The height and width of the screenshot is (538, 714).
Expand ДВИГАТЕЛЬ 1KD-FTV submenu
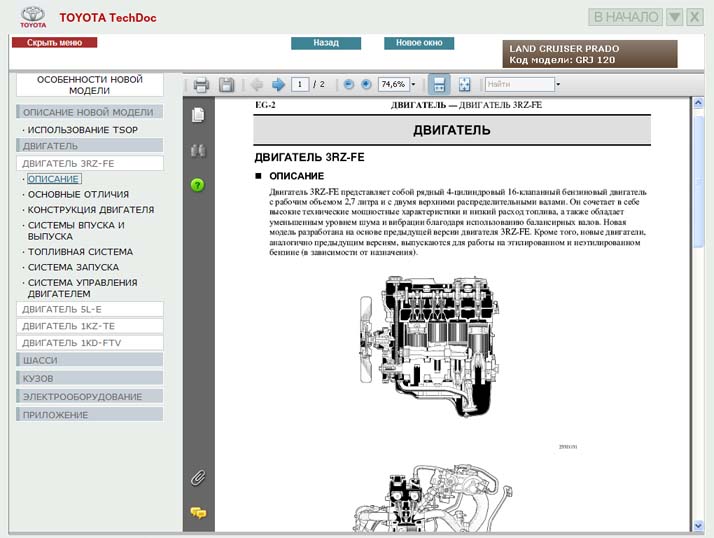[x=90, y=343]
